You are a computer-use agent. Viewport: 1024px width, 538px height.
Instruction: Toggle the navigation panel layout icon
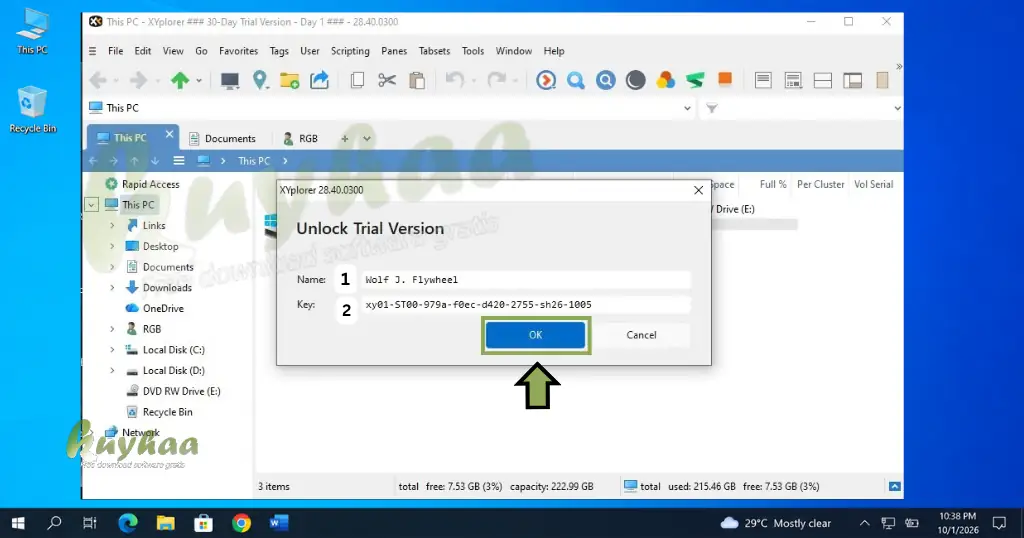852,80
